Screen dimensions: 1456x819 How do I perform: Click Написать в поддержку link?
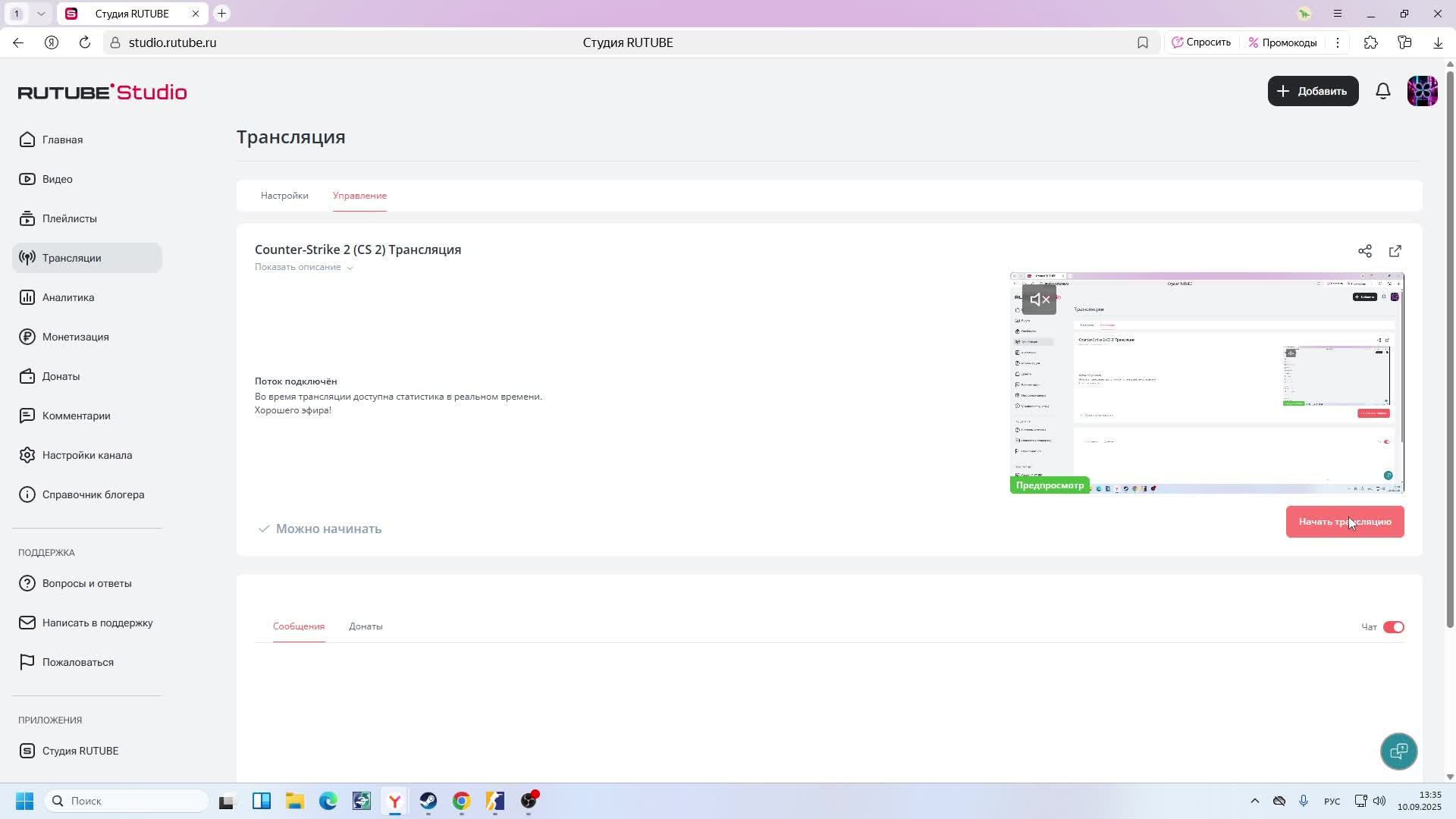(97, 623)
